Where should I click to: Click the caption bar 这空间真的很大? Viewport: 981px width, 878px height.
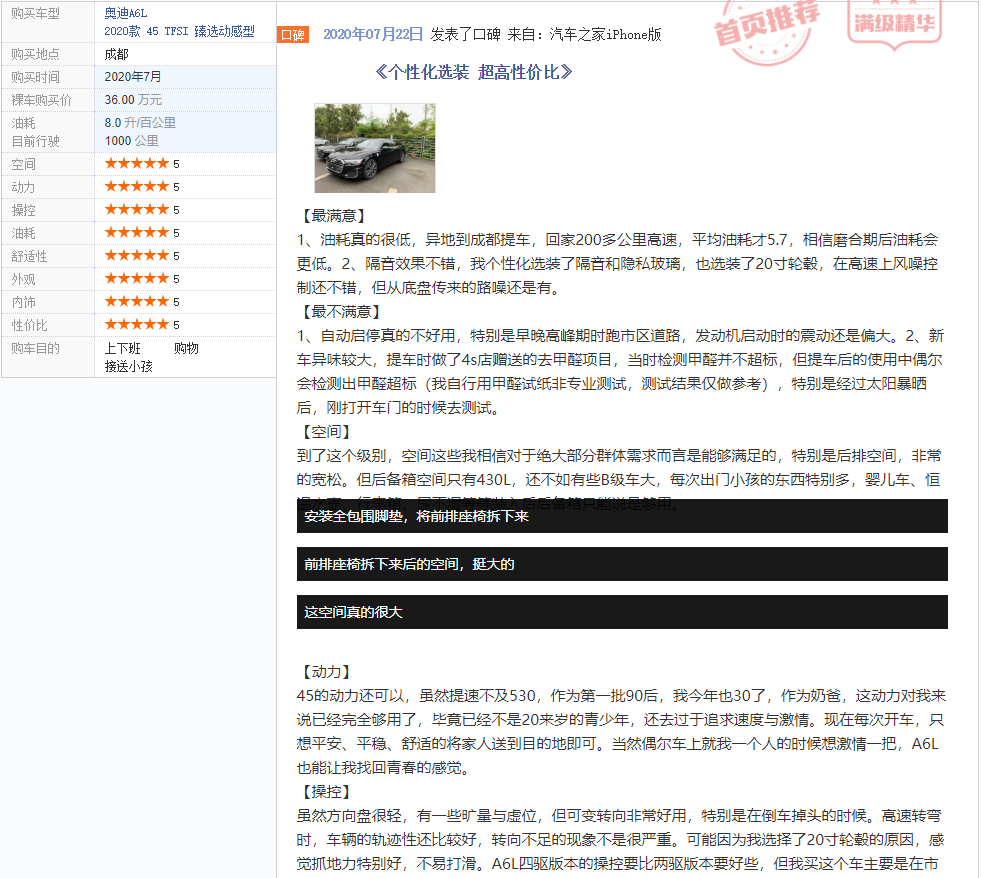coord(622,612)
